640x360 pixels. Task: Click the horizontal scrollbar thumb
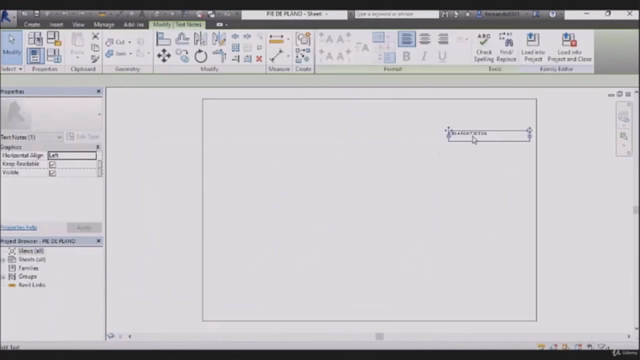click(x=379, y=336)
